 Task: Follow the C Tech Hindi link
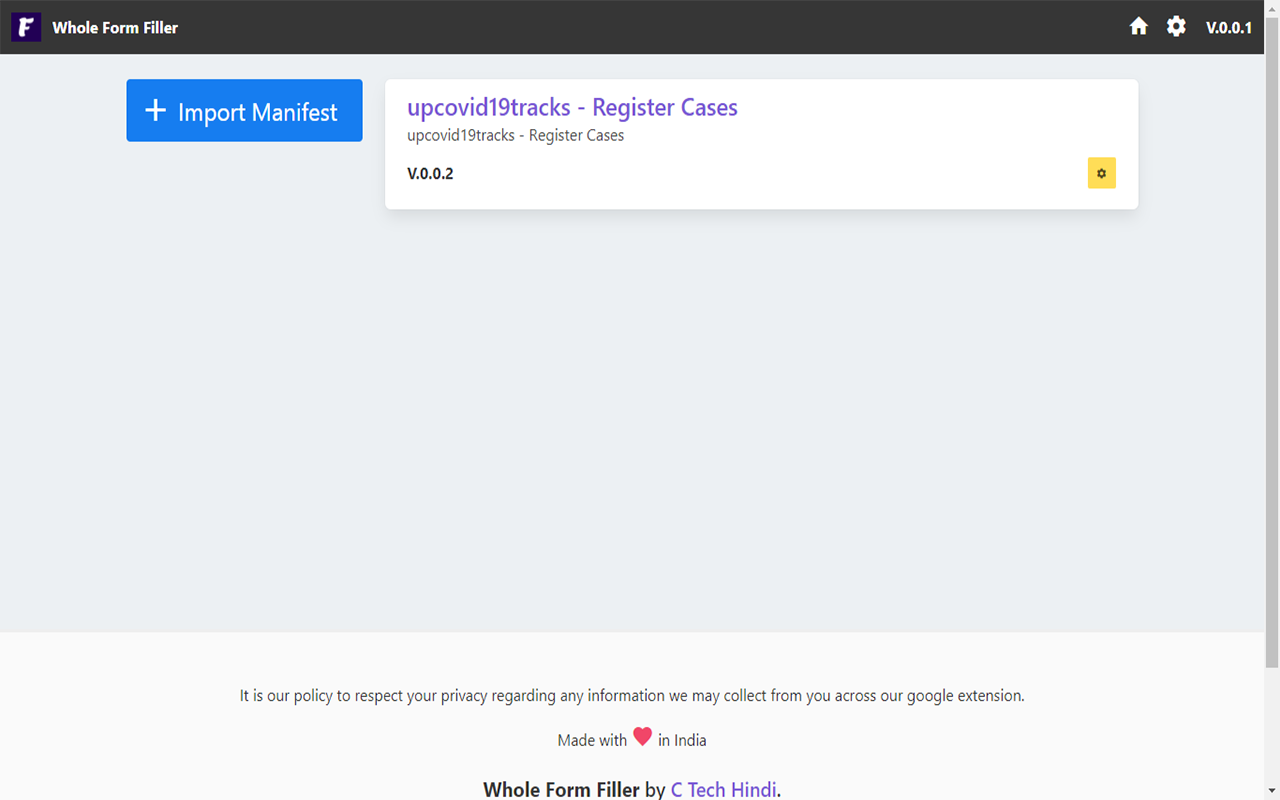click(723, 789)
